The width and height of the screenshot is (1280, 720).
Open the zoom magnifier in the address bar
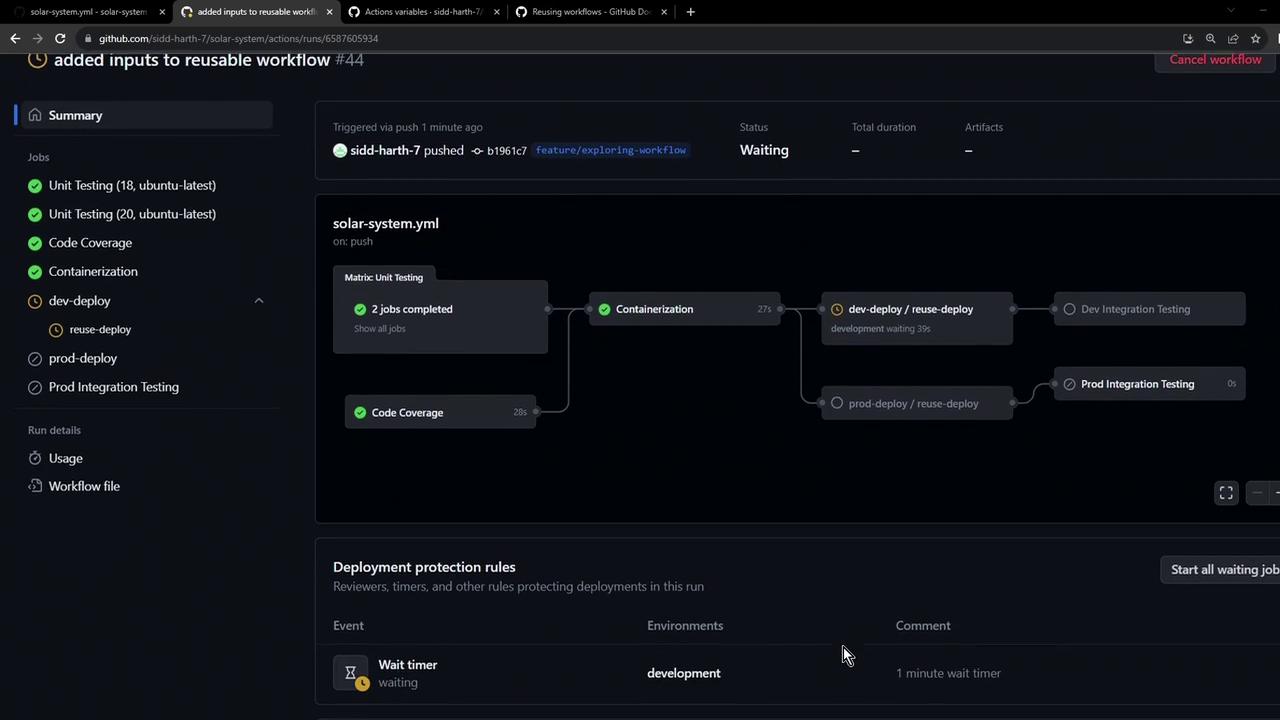tap(1210, 38)
